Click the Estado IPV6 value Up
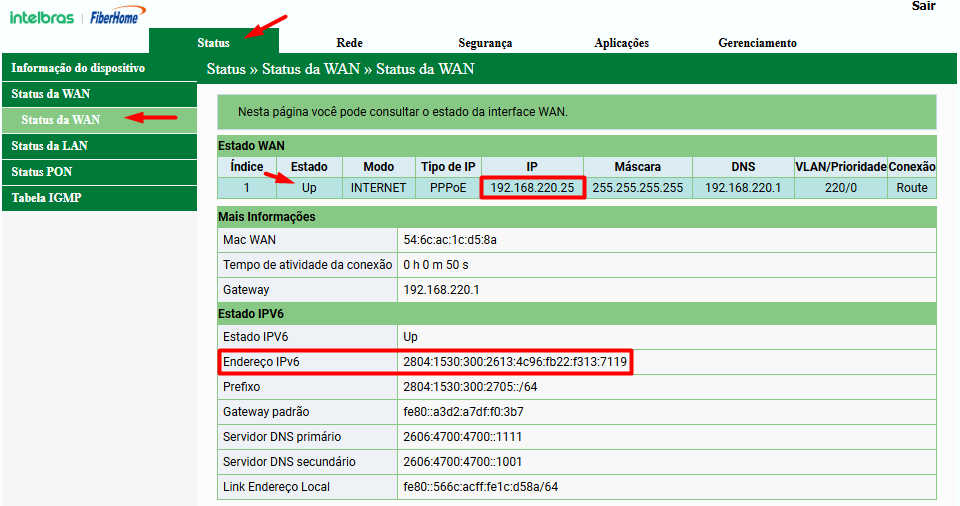Viewport: 960px width, 506px height. (x=410, y=337)
